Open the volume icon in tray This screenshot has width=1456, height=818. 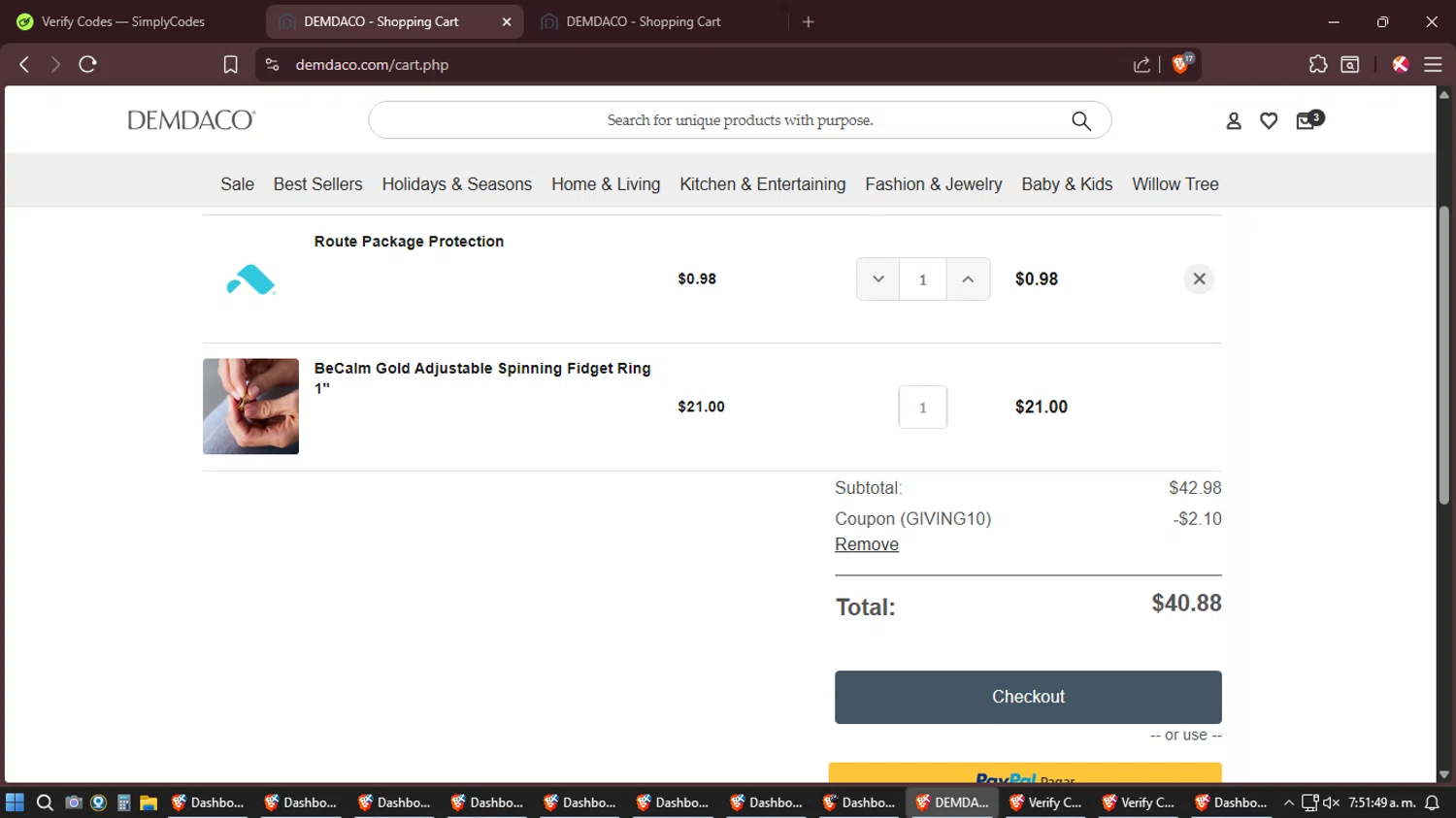pyautogui.click(x=1331, y=802)
